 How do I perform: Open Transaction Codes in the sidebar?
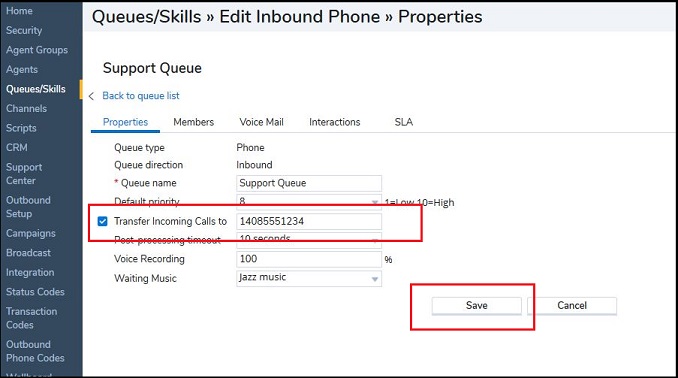pyautogui.click(x=32, y=318)
